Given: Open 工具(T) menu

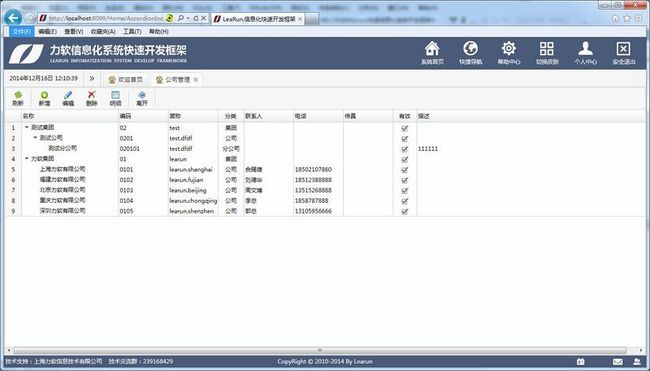Looking at the screenshot, I should [x=132, y=32].
